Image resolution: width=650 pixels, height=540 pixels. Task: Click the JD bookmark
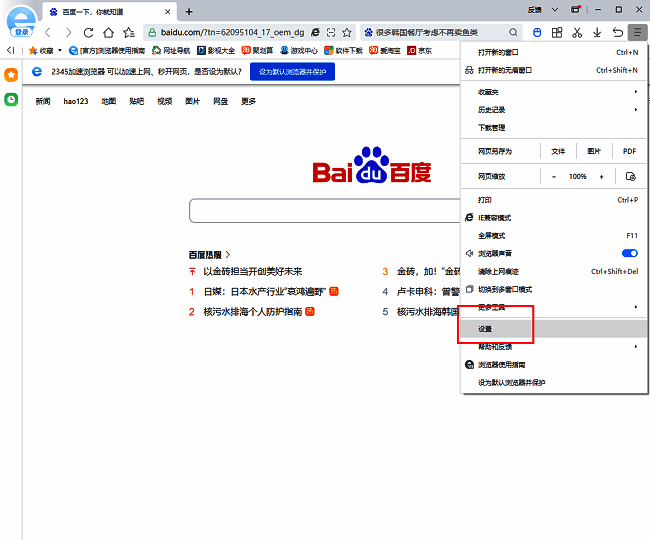[420, 51]
